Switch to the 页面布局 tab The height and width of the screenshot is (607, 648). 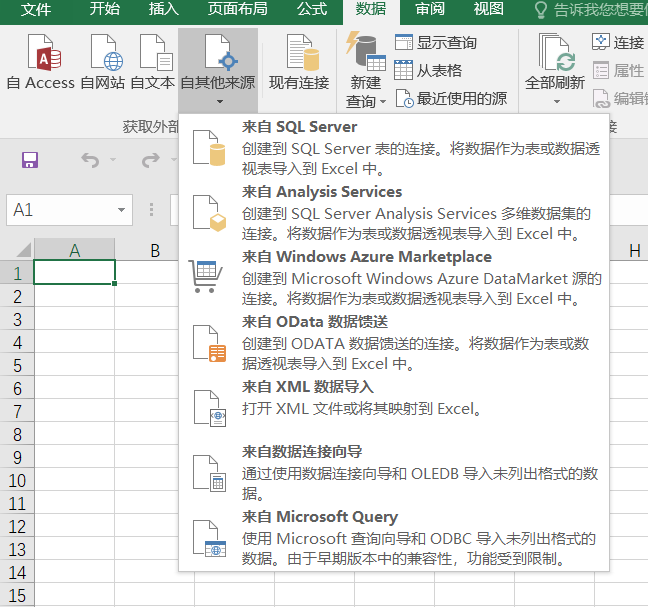click(237, 10)
